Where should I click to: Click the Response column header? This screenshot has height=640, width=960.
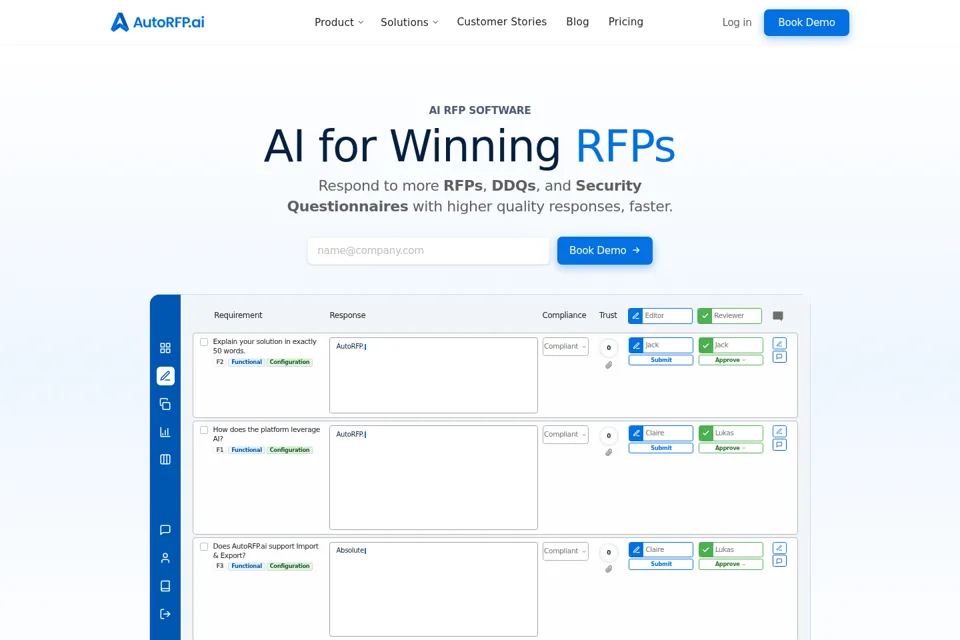click(x=347, y=315)
